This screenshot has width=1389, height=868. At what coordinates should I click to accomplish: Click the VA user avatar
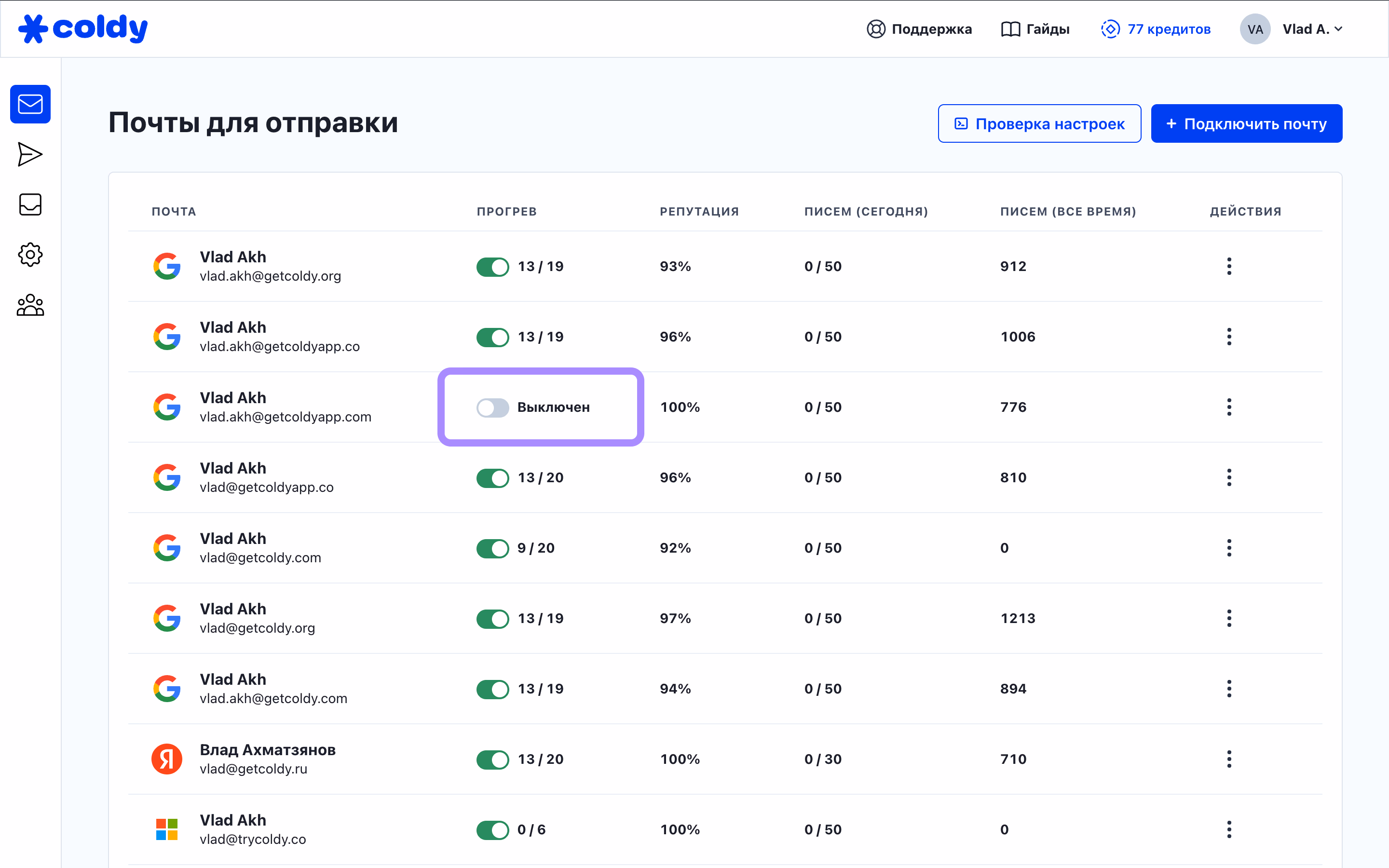point(1255,29)
